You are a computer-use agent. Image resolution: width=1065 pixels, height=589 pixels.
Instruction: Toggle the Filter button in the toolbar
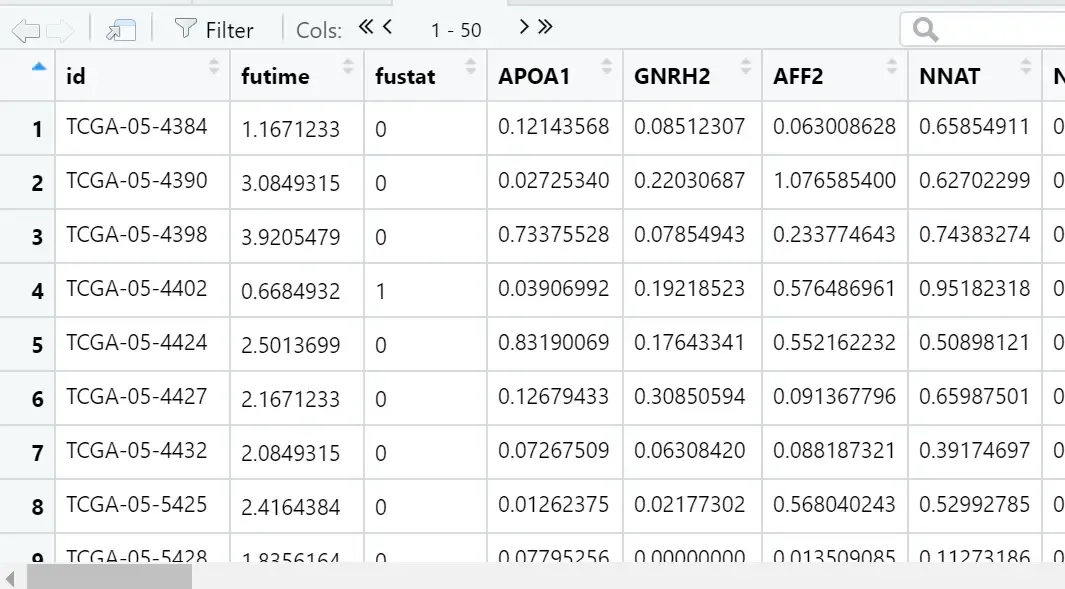click(x=214, y=30)
